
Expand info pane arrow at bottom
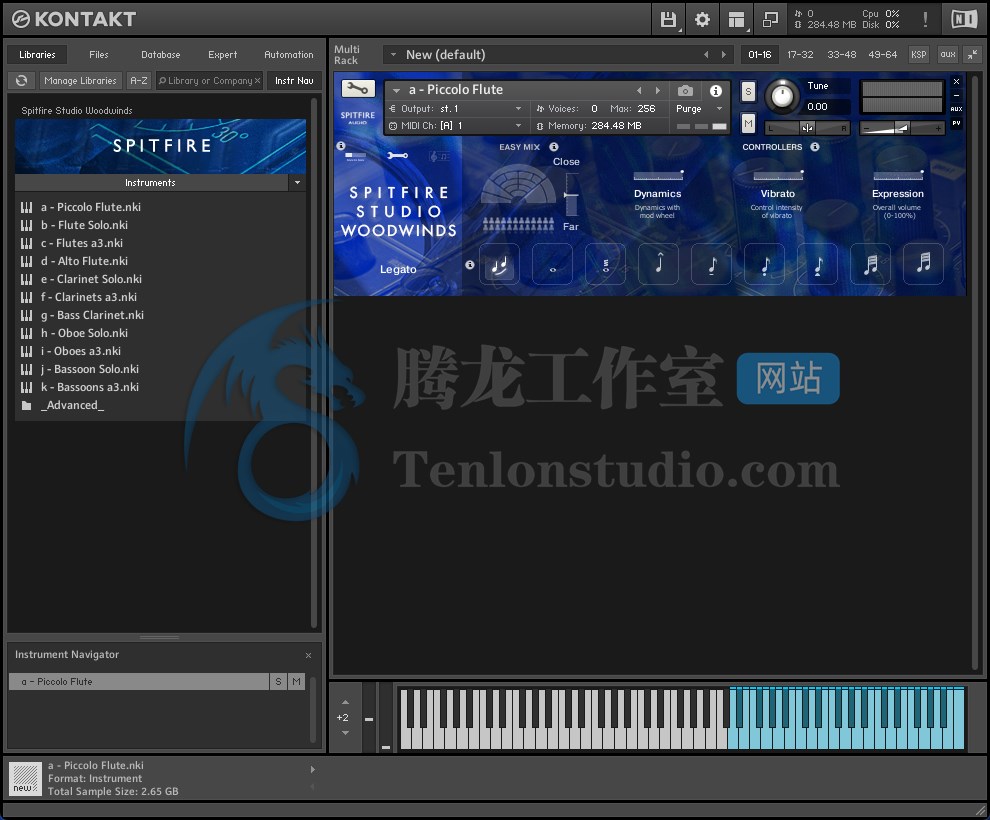coord(313,769)
